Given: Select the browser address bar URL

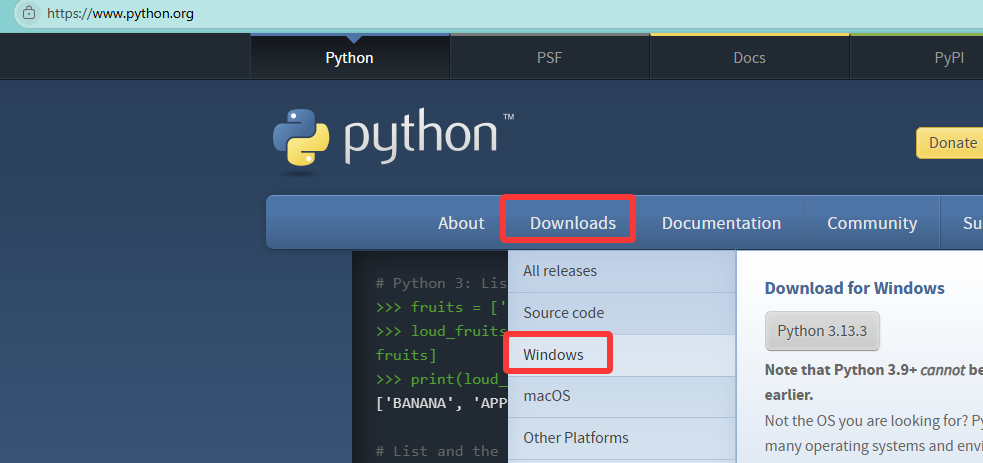Looking at the screenshot, I should (120, 13).
